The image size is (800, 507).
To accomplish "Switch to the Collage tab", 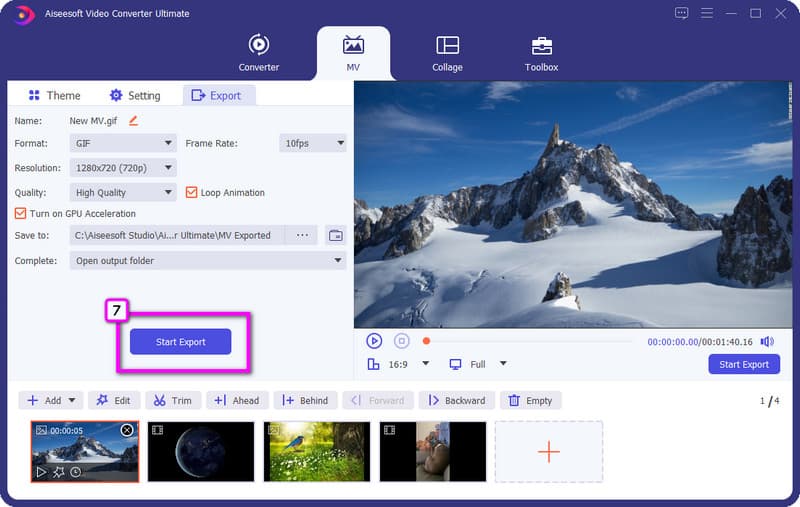I will click(x=447, y=54).
